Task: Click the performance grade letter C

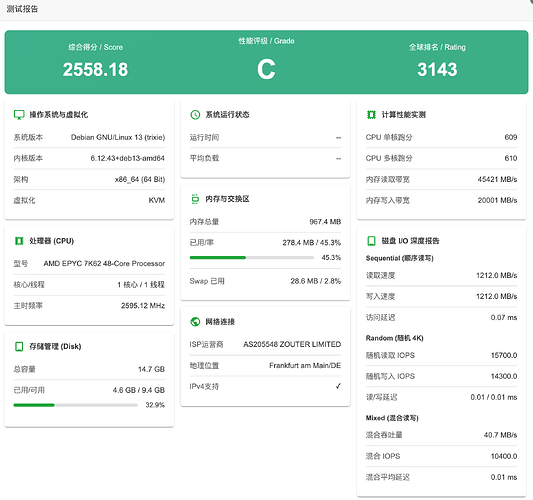Action: coord(266,69)
